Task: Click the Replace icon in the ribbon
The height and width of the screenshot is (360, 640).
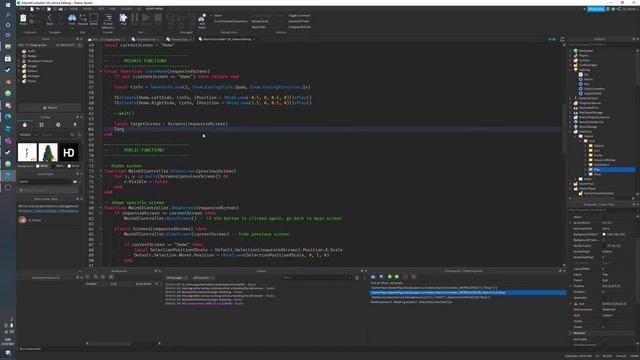Action: [83, 18]
